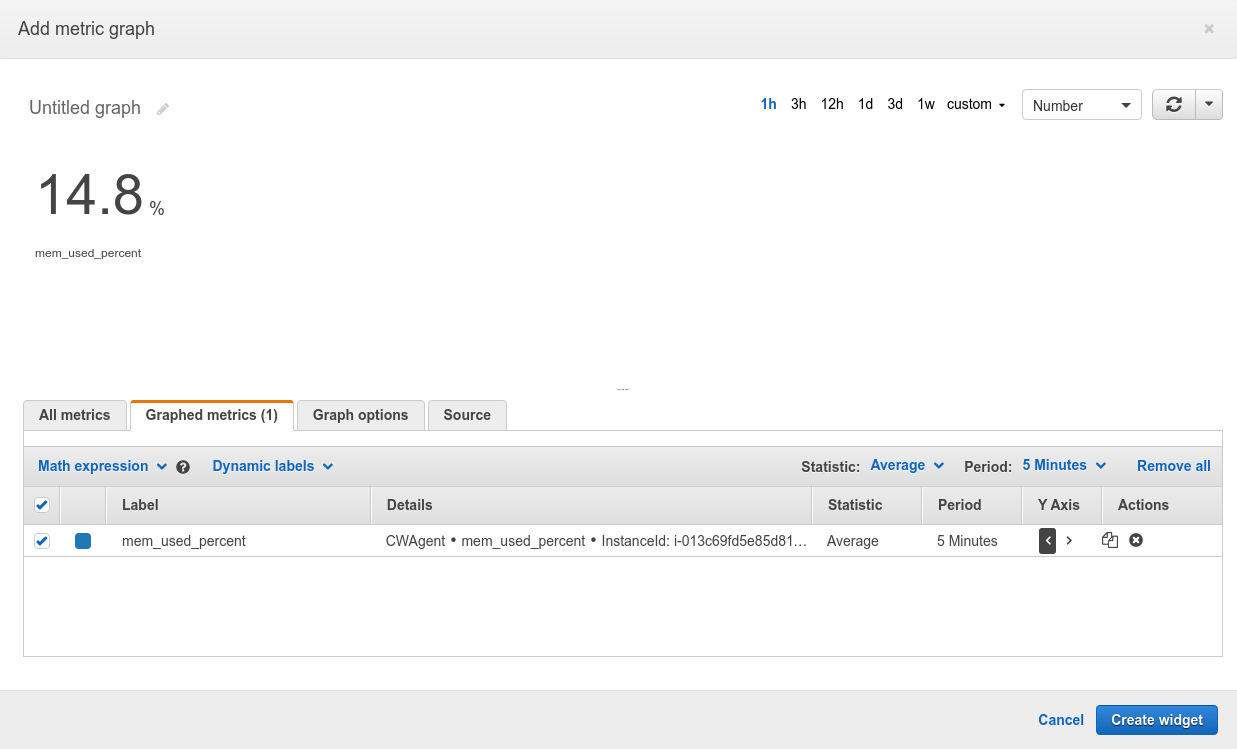The height and width of the screenshot is (749, 1237).
Task: Open the Number widget type dropdown
Action: pos(1082,105)
